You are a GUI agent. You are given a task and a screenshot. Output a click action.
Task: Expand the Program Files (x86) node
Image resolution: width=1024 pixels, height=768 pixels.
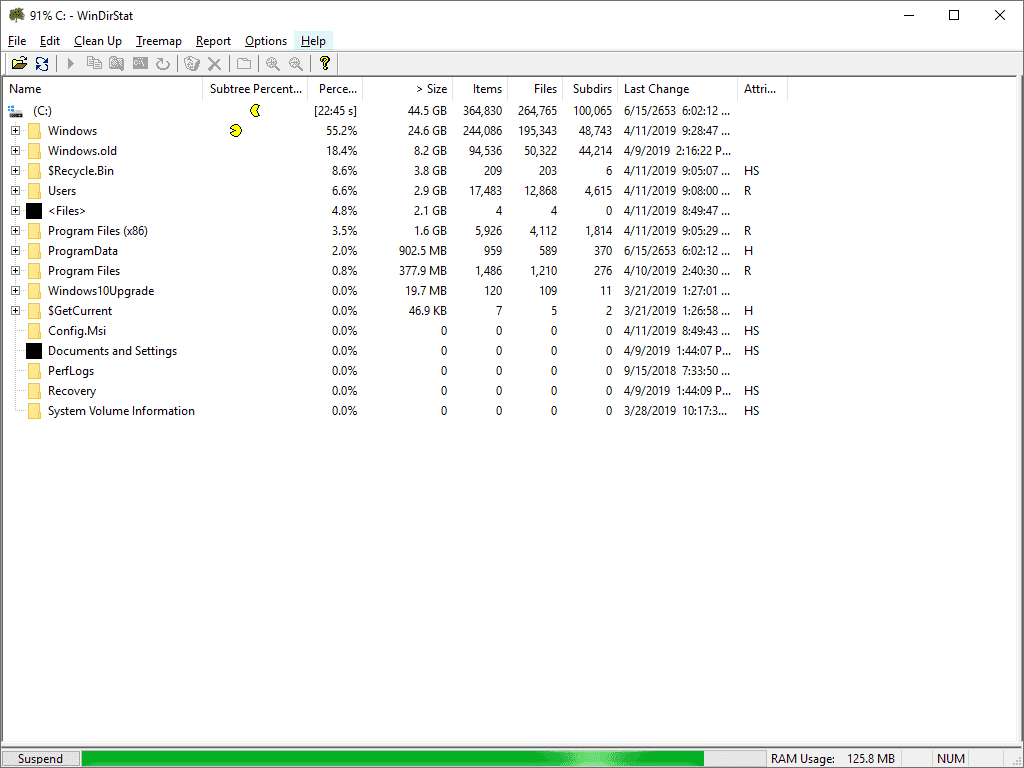15,231
